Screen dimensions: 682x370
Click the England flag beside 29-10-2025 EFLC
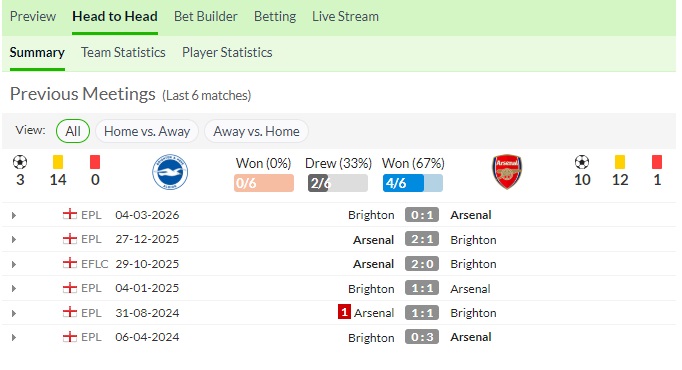pos(70,263)
